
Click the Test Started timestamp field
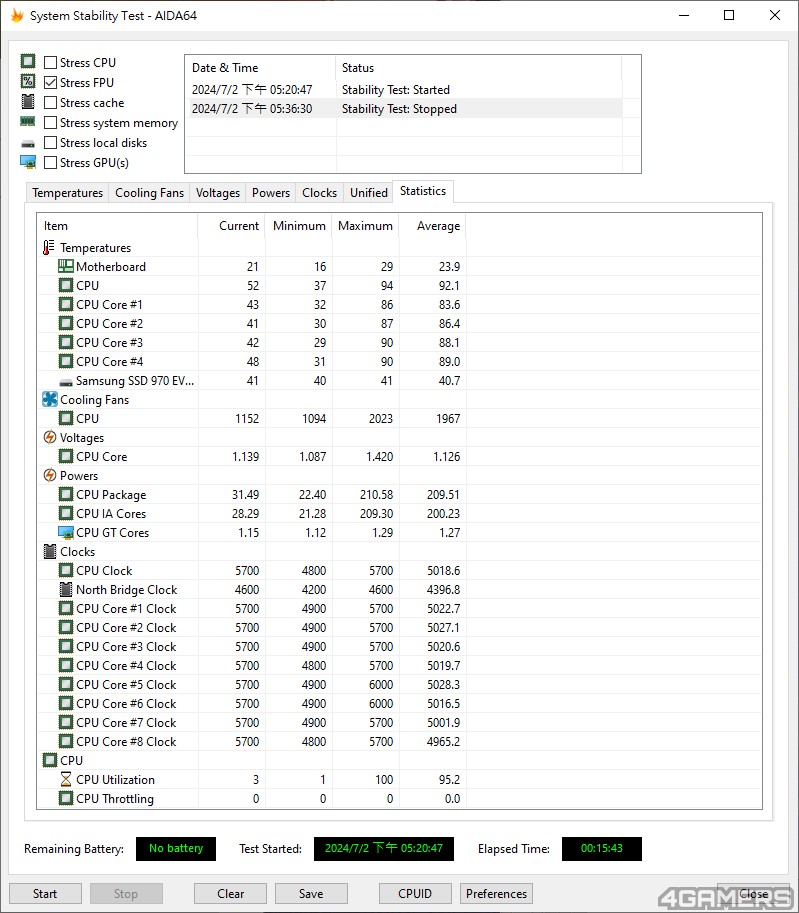384,848
